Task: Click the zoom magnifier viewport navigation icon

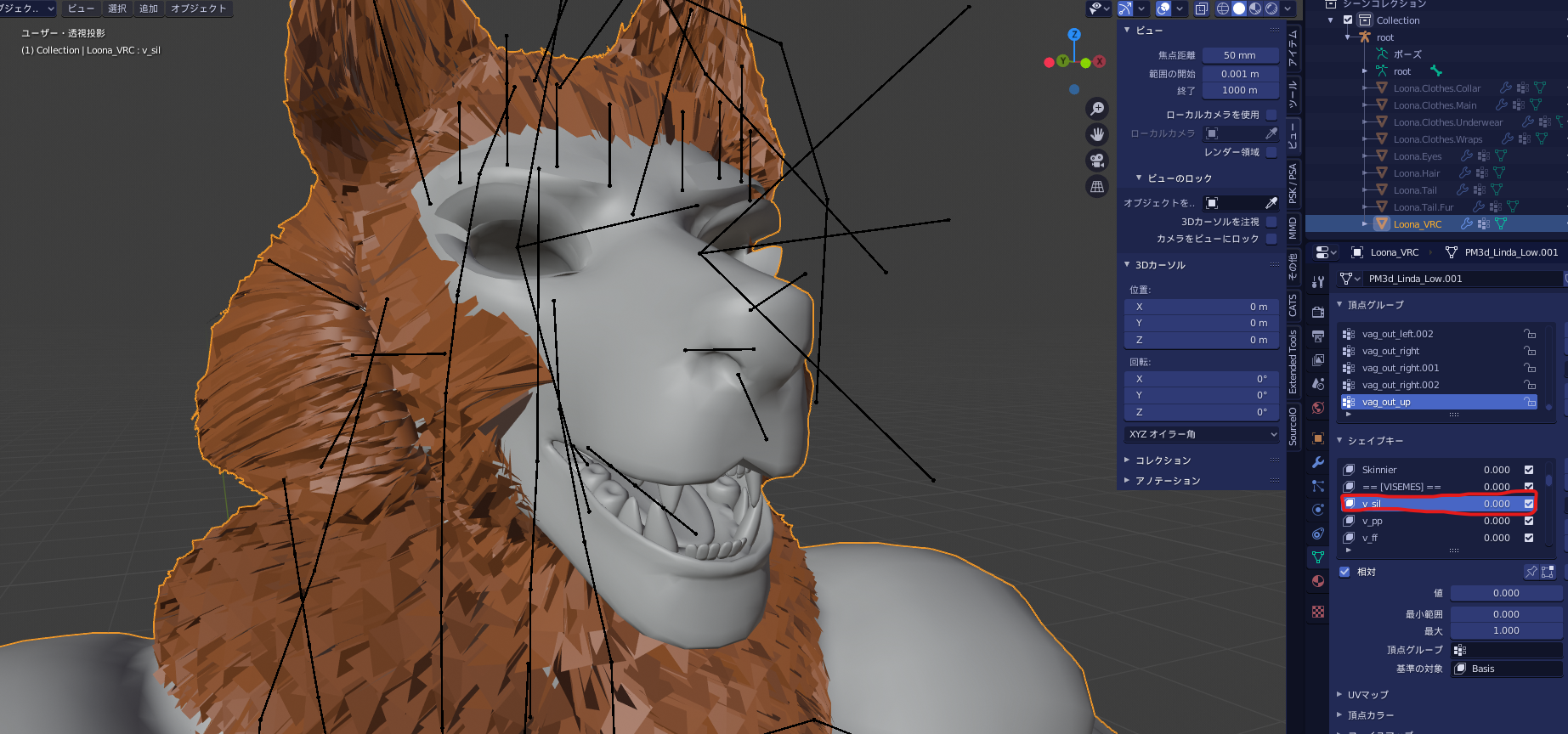Action: coord(1097,109)
